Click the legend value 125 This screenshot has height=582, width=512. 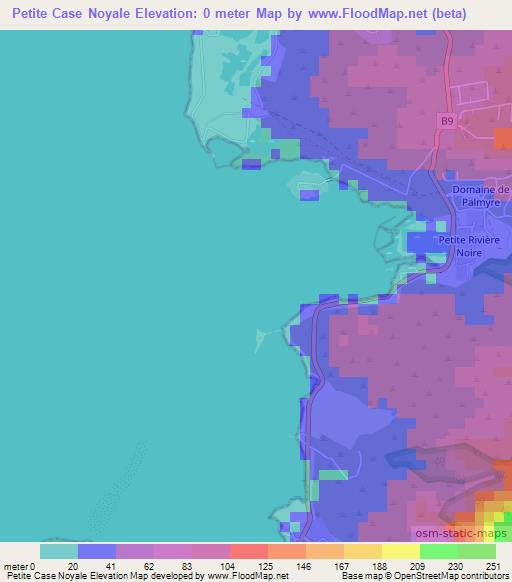click(265, 567)
